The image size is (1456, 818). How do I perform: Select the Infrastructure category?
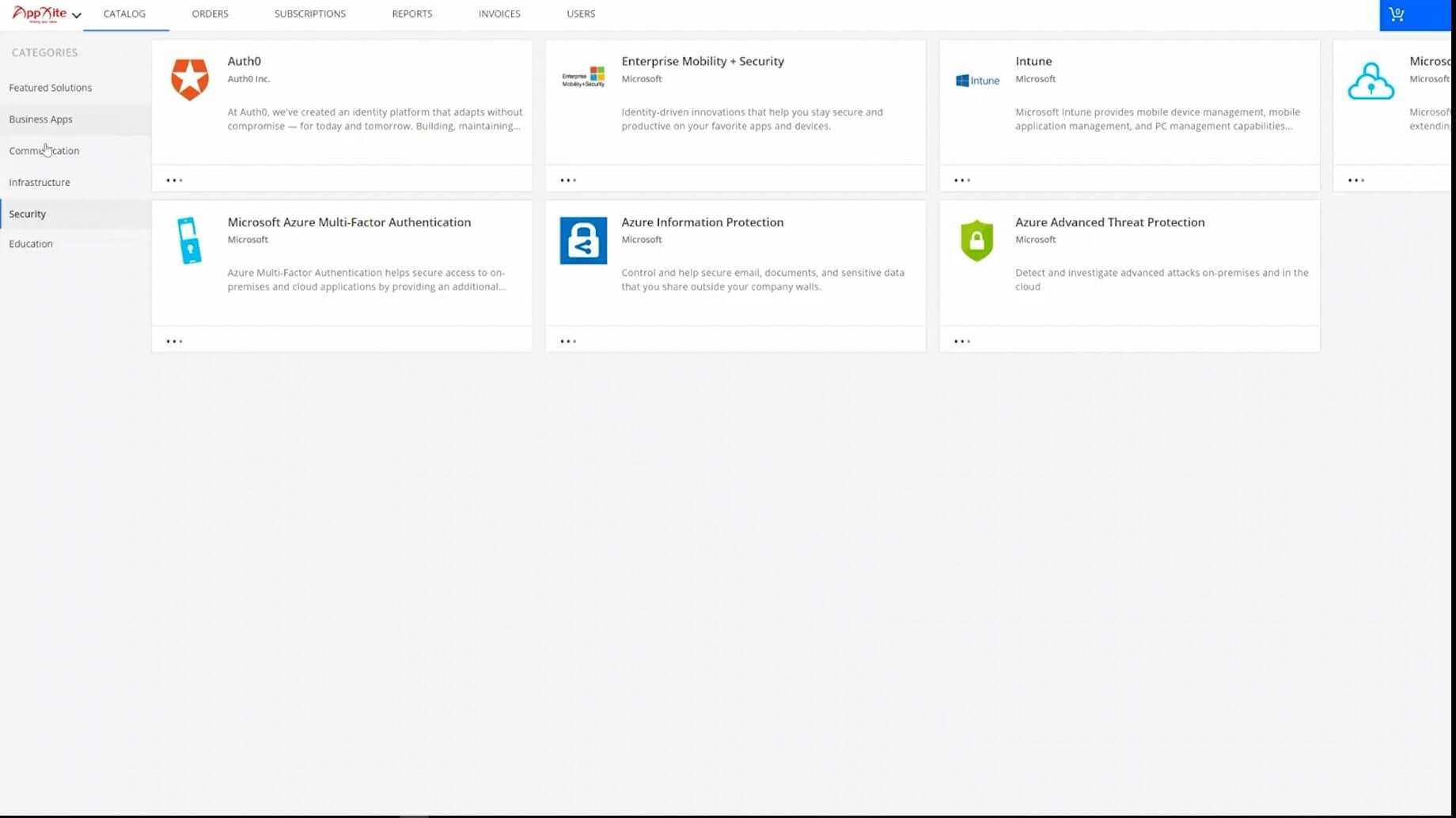pos(40,183)
